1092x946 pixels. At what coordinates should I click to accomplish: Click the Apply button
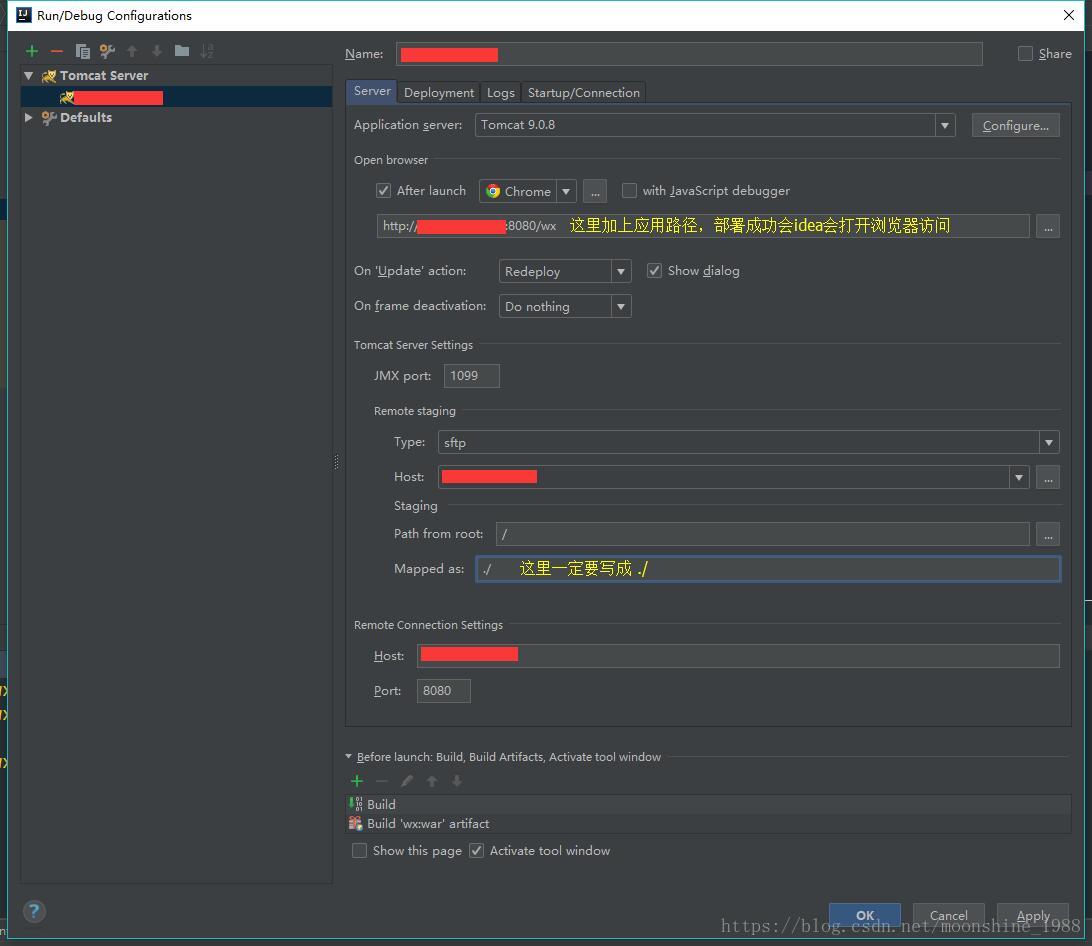pyautogui.click(x=1033, y=915)
